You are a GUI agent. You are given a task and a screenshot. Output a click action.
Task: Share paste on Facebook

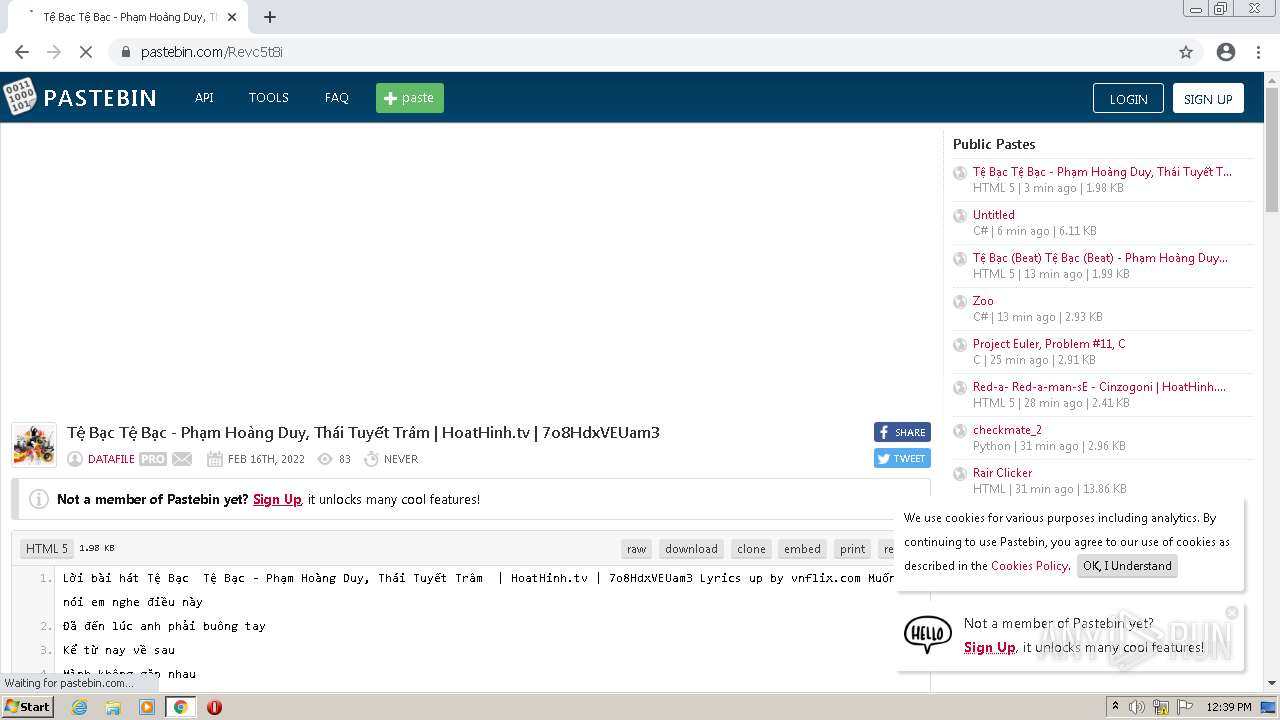click(x=902, y=432)
